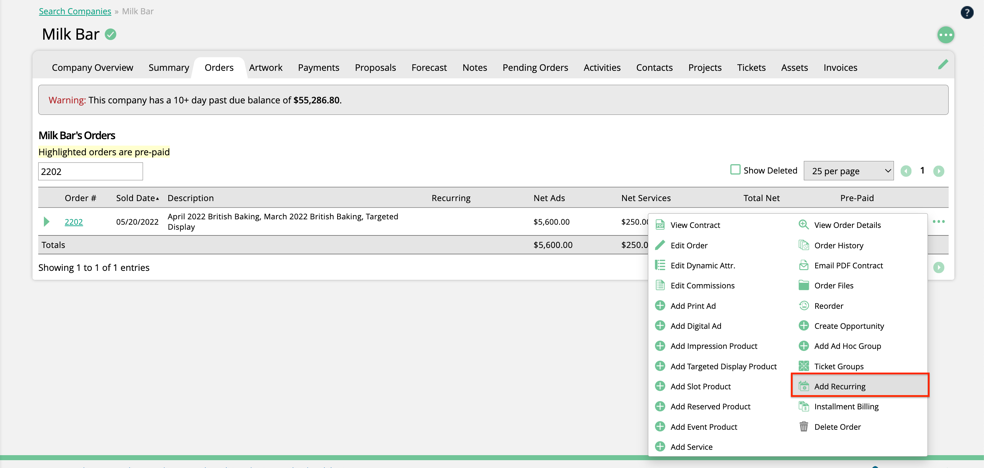Go to next page arrow at top
This screenshot has height=468, width=984.
click(x=938, y=171)
